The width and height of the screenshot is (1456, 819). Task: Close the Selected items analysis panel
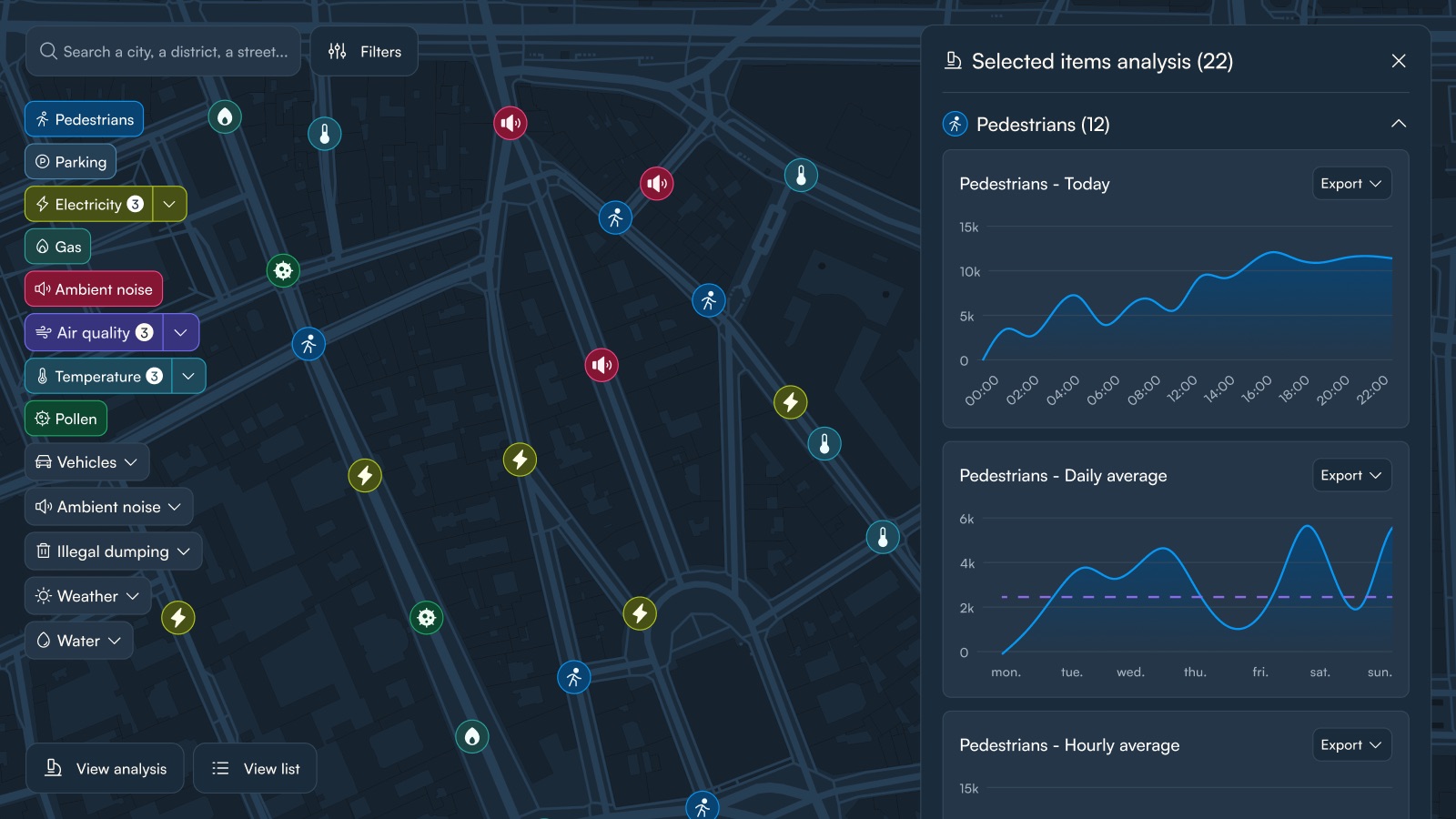pyautogui.click(x=1399, y=61)
